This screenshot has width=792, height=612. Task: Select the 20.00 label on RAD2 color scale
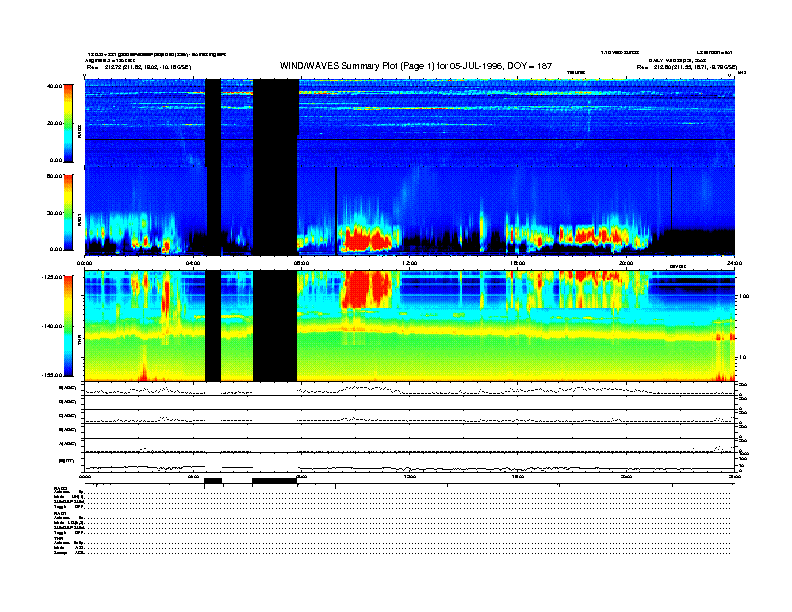pyautogui.click(x=55, y=123)
